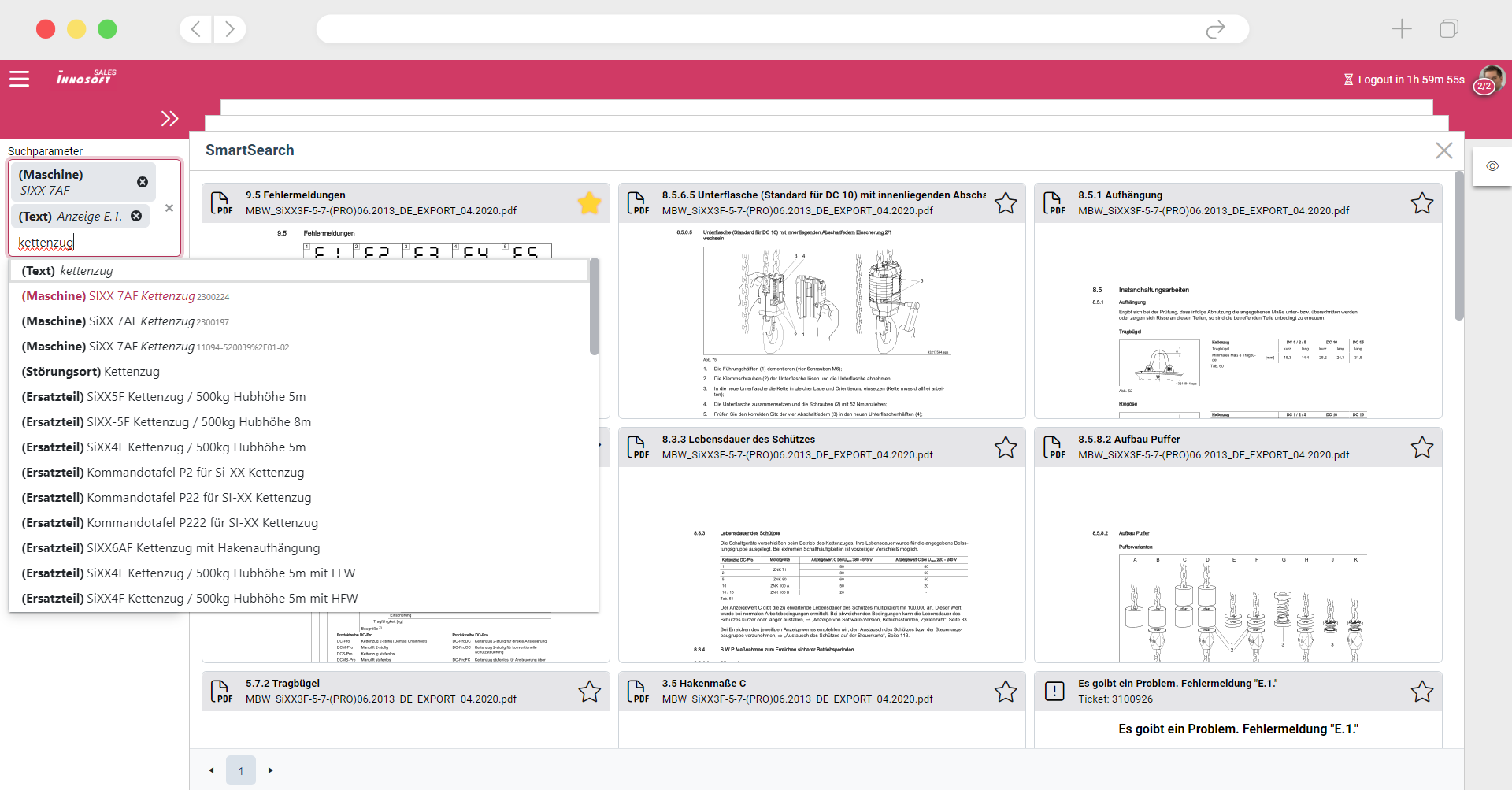The height and width of the screenshot is (790, 1512).
Task: Click the results list vertical scrollbar
Action: pos(1458,246)
